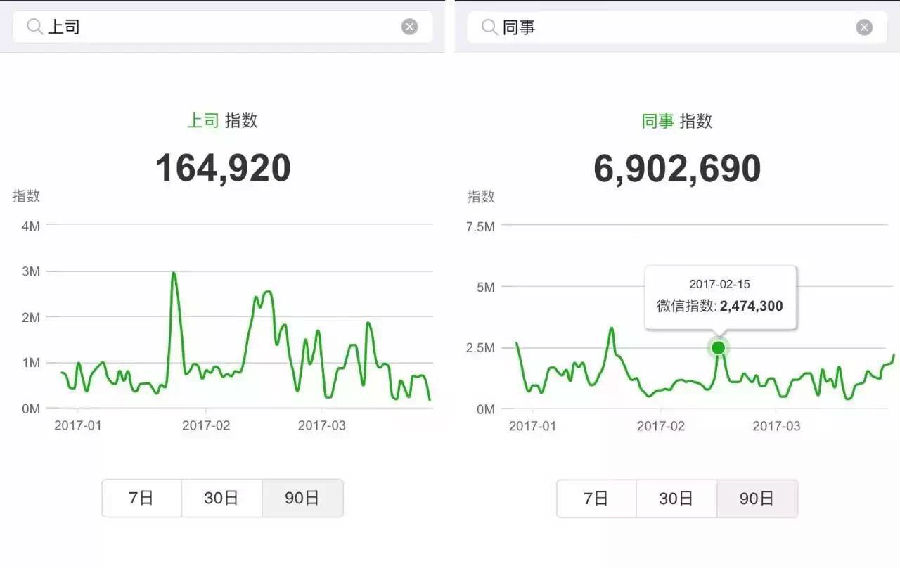Click the 6,902,690 index value
The height and width of the screenshot is (568, 900).
(677, 168)
